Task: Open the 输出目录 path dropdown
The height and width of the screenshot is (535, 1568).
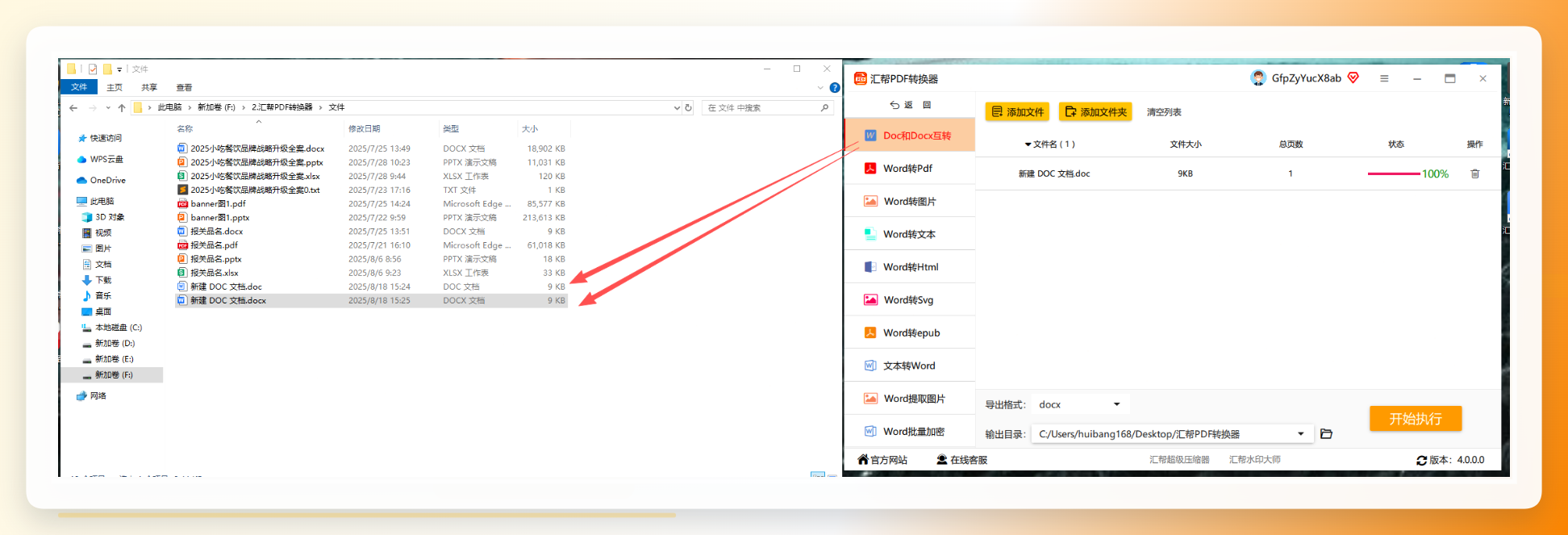Action: [1301, 434]
